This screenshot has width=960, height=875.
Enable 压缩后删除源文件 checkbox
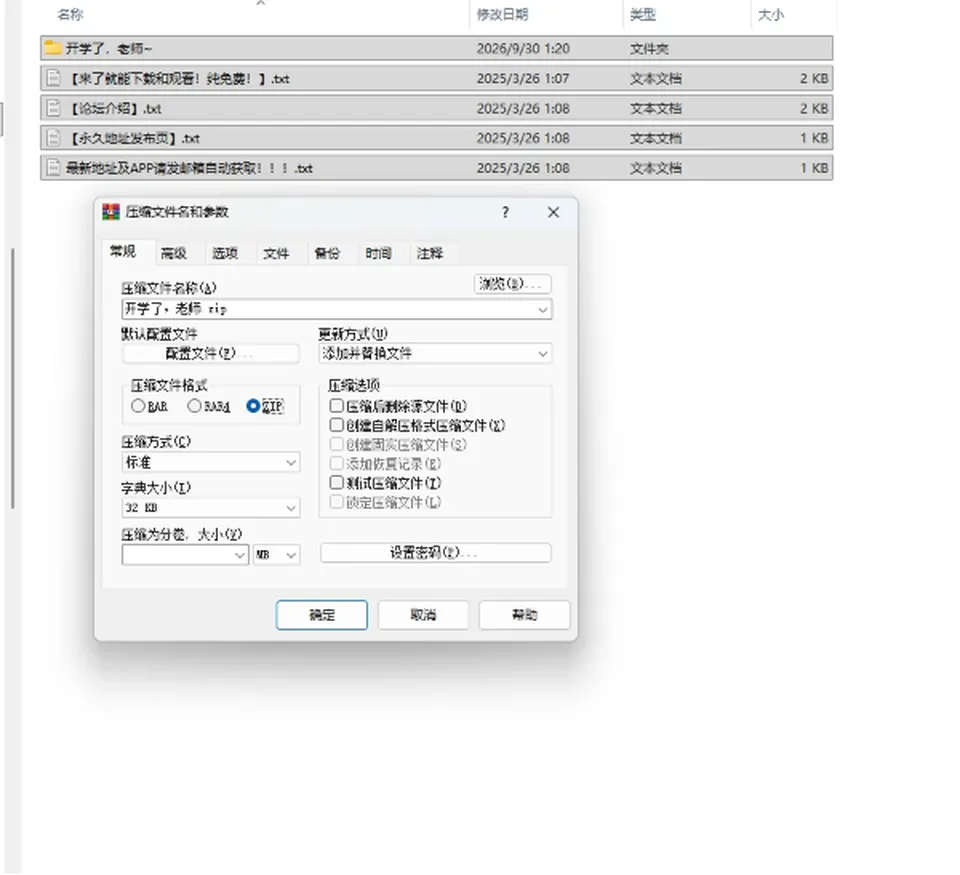(x=336, y=405)
